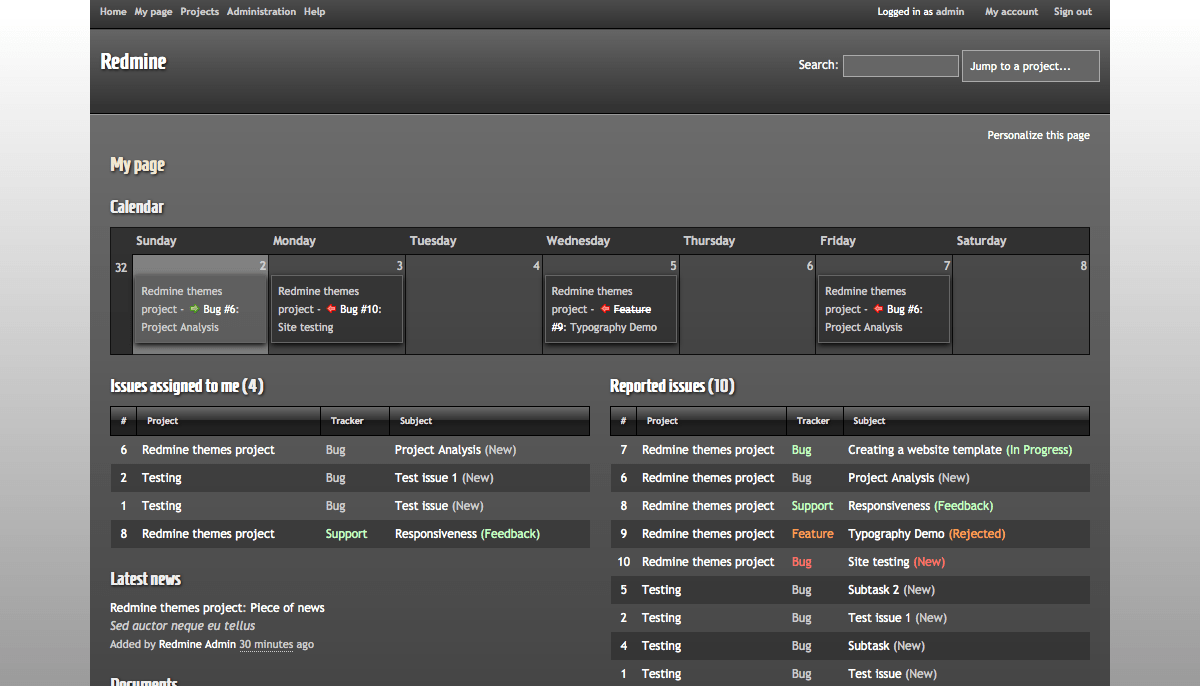Open issue number 10 in Reported issues
Image resolution: width=1200 pixels, height=686 pixels.
[624, 562]
